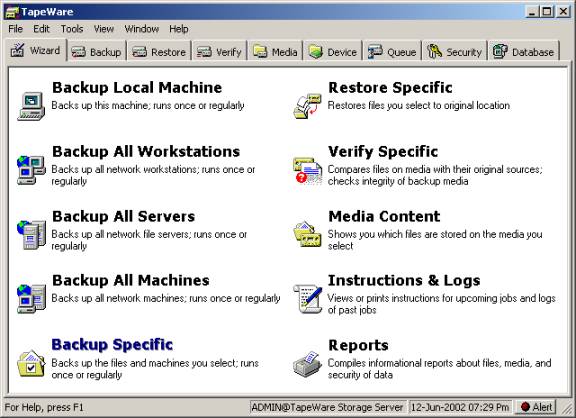Screen dimensions: 576x418
Task: Click the Instructions & Logs scroll icon
Action: 307,299
